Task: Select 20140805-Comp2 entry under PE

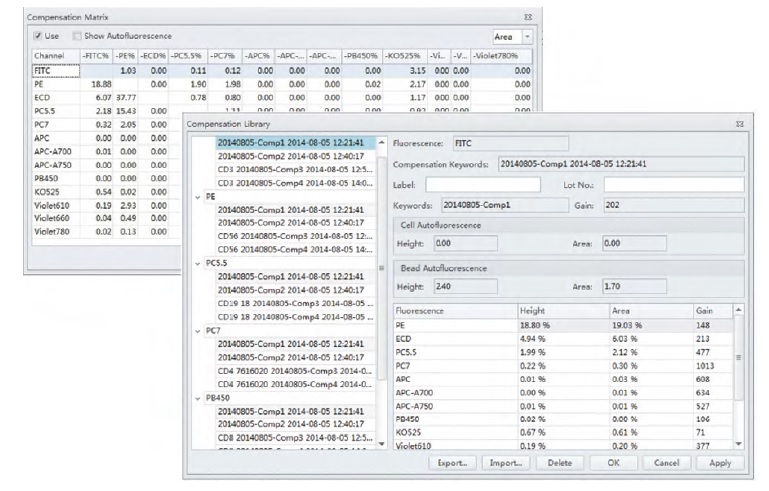Action: tap(296, 223)
